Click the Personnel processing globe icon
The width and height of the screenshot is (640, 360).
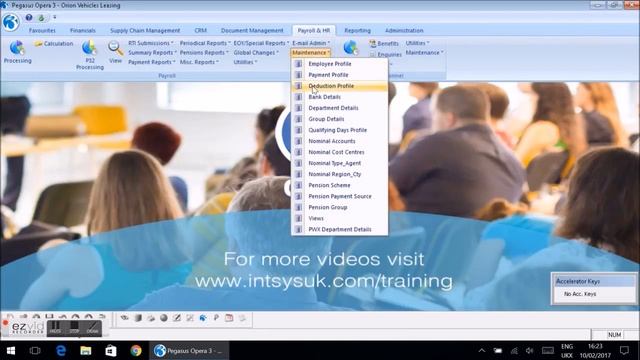351,48
